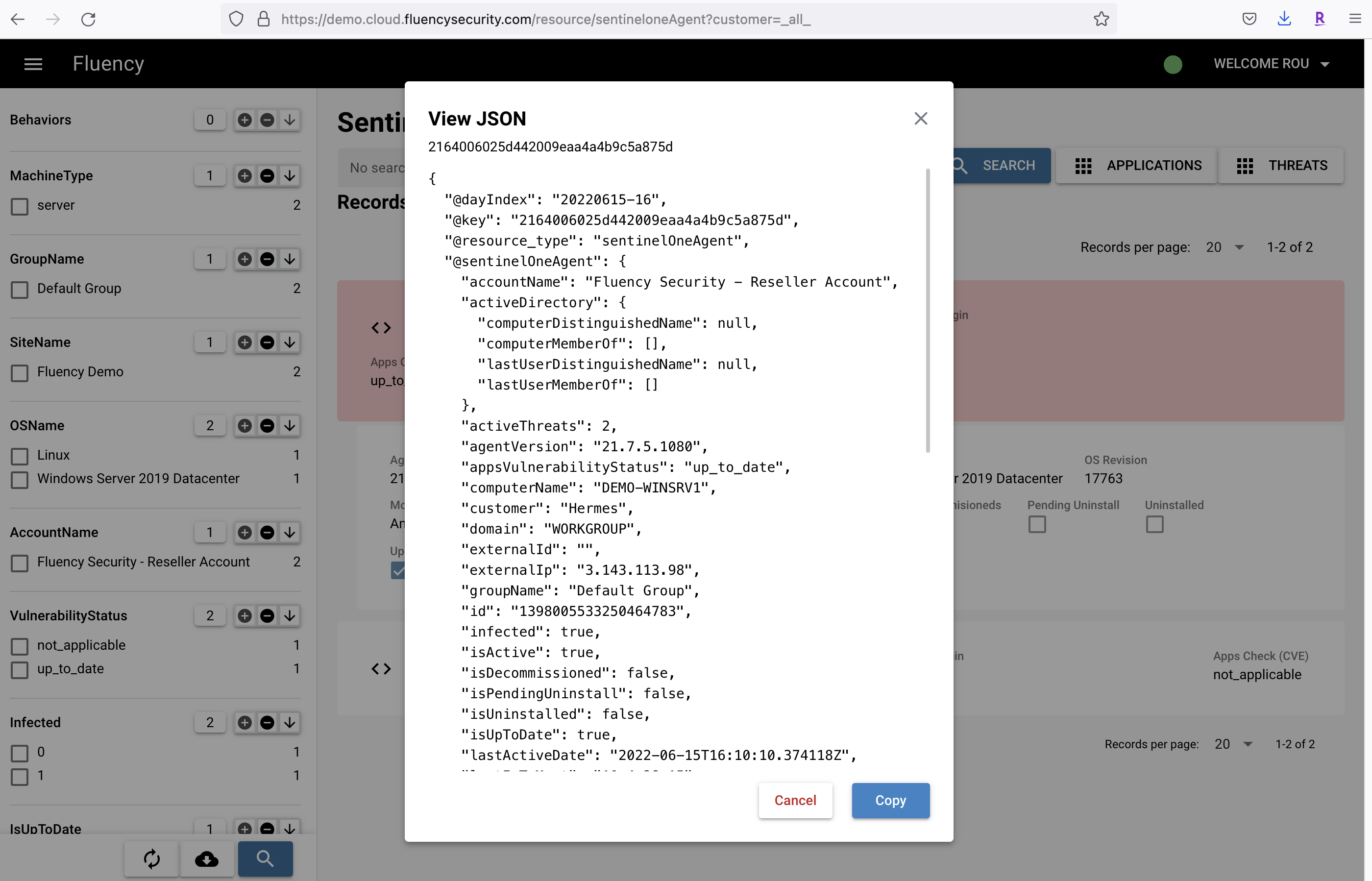The image size is (1372, 881).
Task: Open the THREATS view
Action: [x=1281, y=165]
